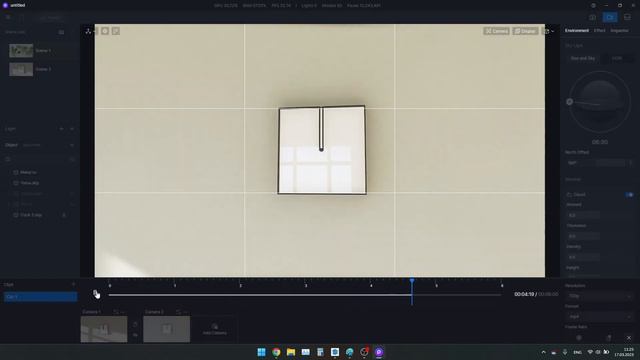Open the Windows Start menu
Image resolution: width=640 pixels, height=360 pixels.
tap(262, 352)
